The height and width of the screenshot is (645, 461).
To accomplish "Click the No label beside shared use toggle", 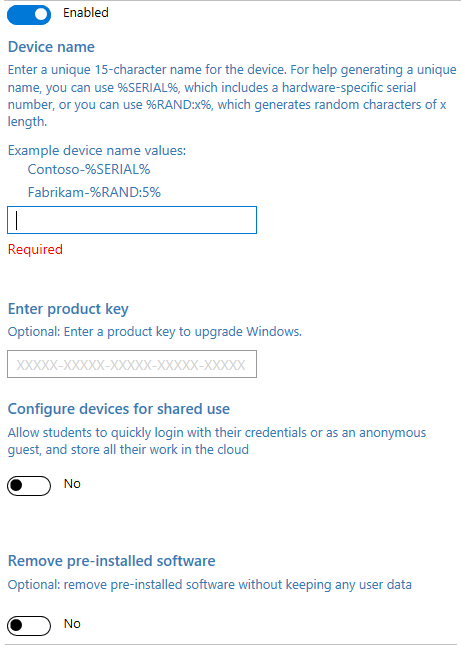I will point(72,484).
